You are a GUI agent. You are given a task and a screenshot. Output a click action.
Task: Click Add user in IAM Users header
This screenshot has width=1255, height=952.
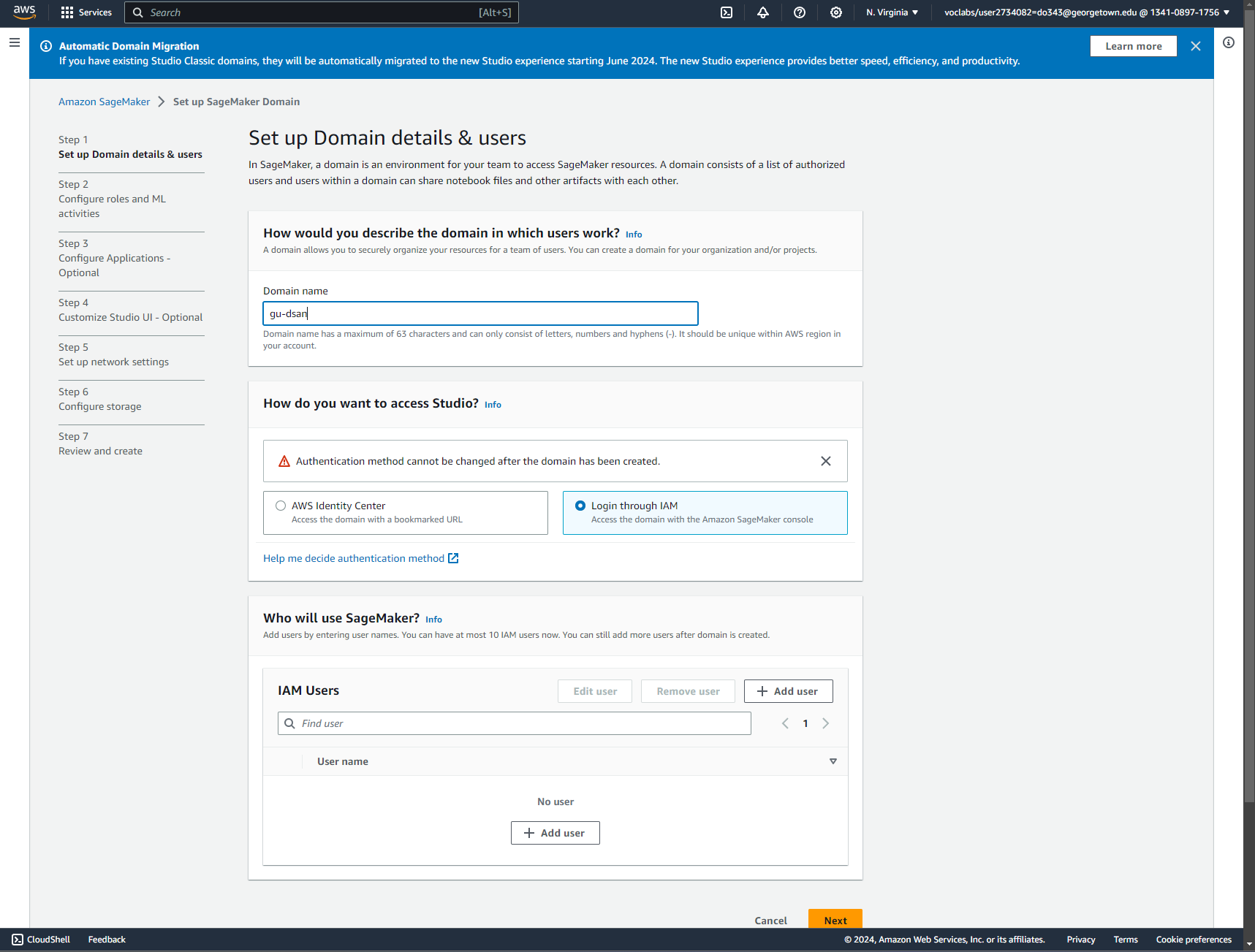[x=789, y=691]
